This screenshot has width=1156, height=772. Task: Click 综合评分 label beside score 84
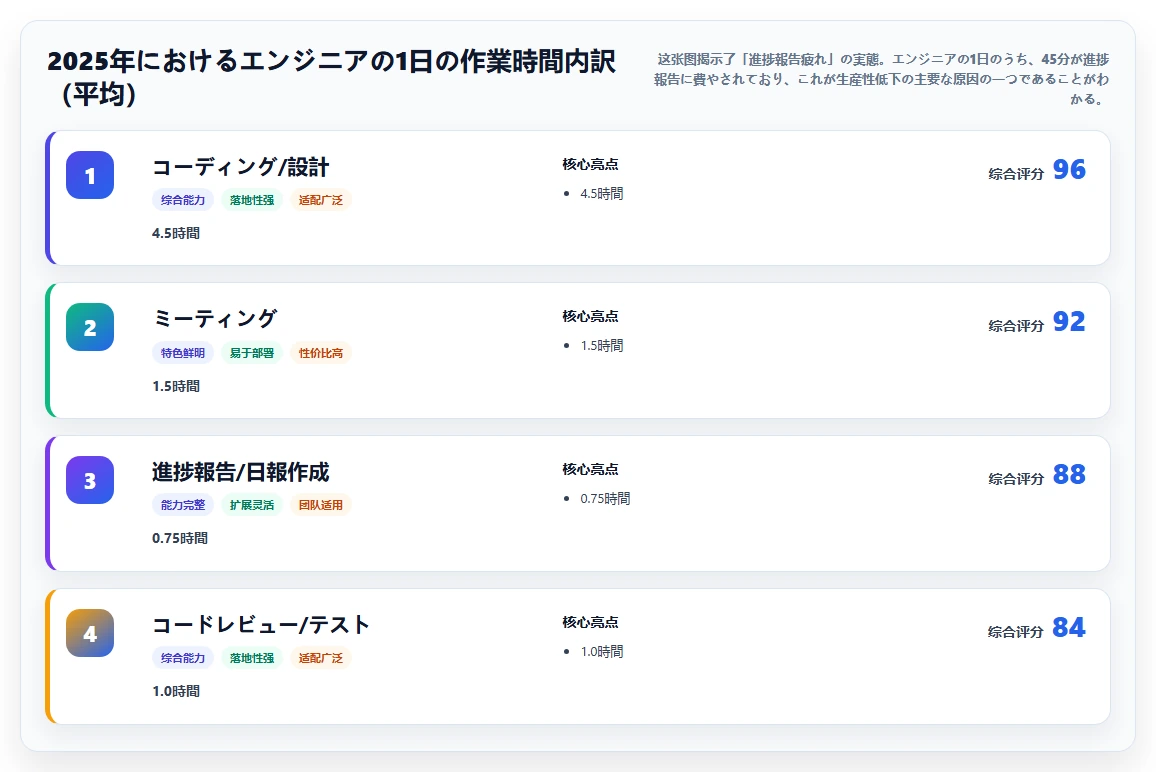click(1016, 632)
